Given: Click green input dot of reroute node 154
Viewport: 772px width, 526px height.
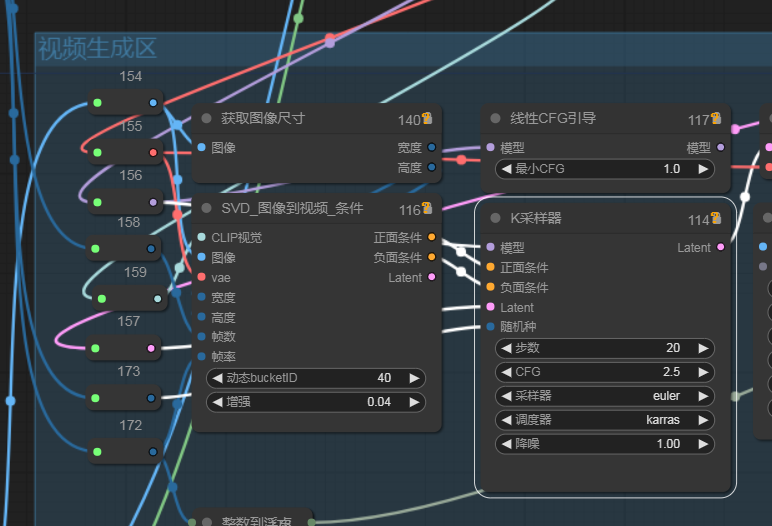Looking at the screenshot, I should (97, 103).
